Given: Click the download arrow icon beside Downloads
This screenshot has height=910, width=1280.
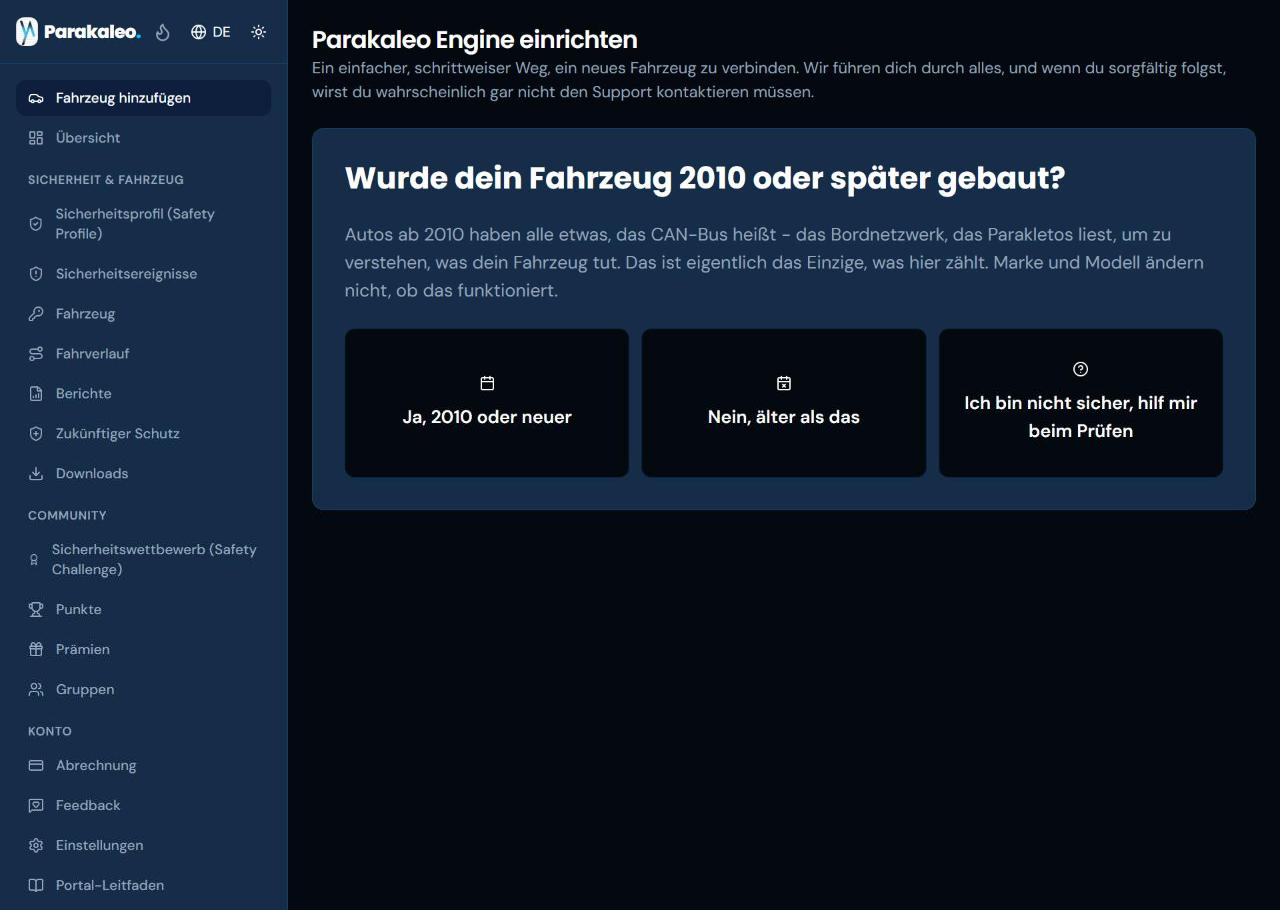Looking at the screenshot, I should 36,474.
